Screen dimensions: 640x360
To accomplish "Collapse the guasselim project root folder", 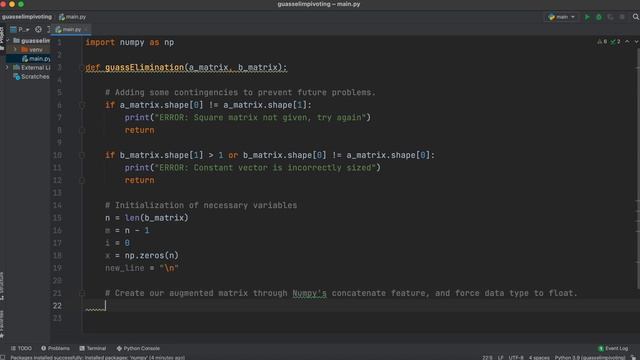I will 8,40.
